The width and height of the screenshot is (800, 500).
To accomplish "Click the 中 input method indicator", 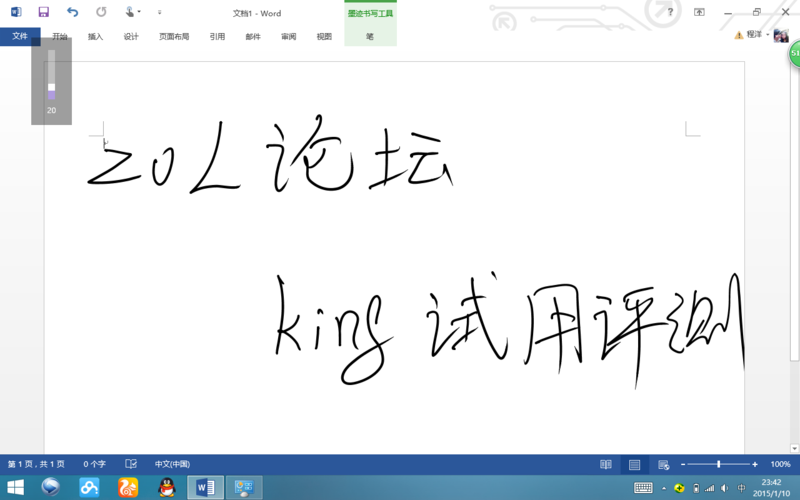I will [741, 488].
